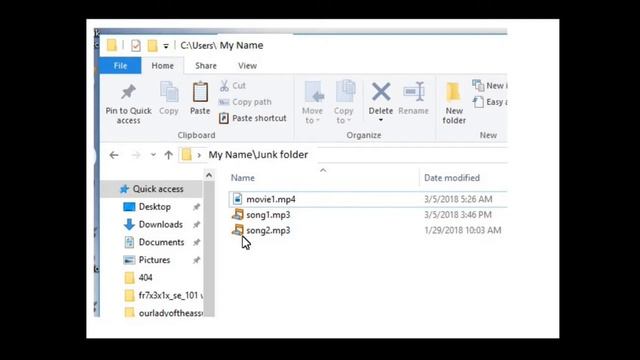640x360 pixels.
Task: Open Pictures in the navigation pane
Action: pos(154,260)
